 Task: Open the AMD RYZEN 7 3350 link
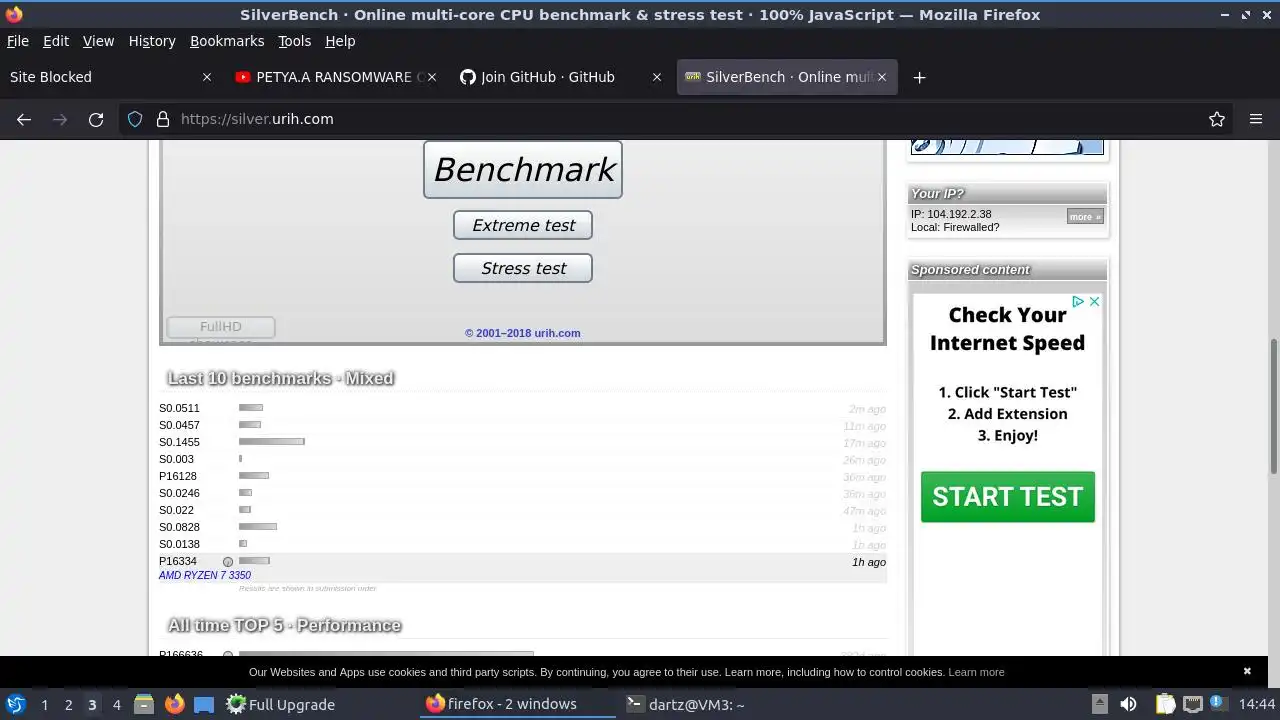click(205, 576)
